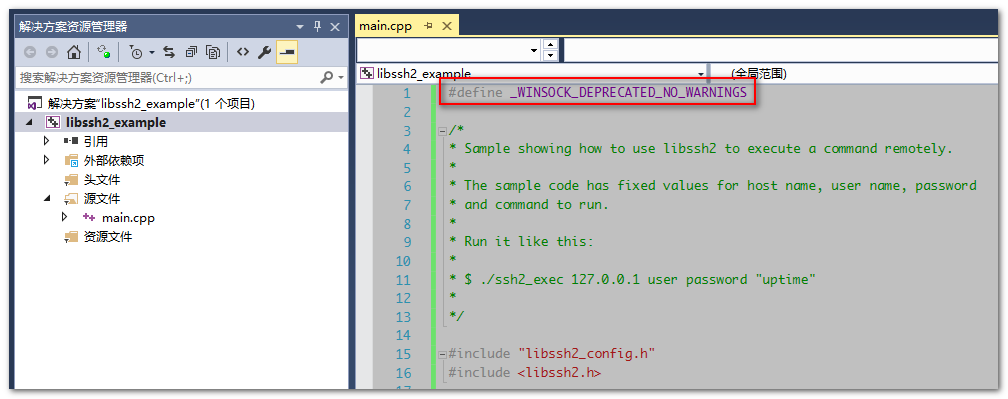Screen dimensions: 1008x399
Task: Click the Forward navigation arrow in Solution Explorer
Action: point(51,52)
